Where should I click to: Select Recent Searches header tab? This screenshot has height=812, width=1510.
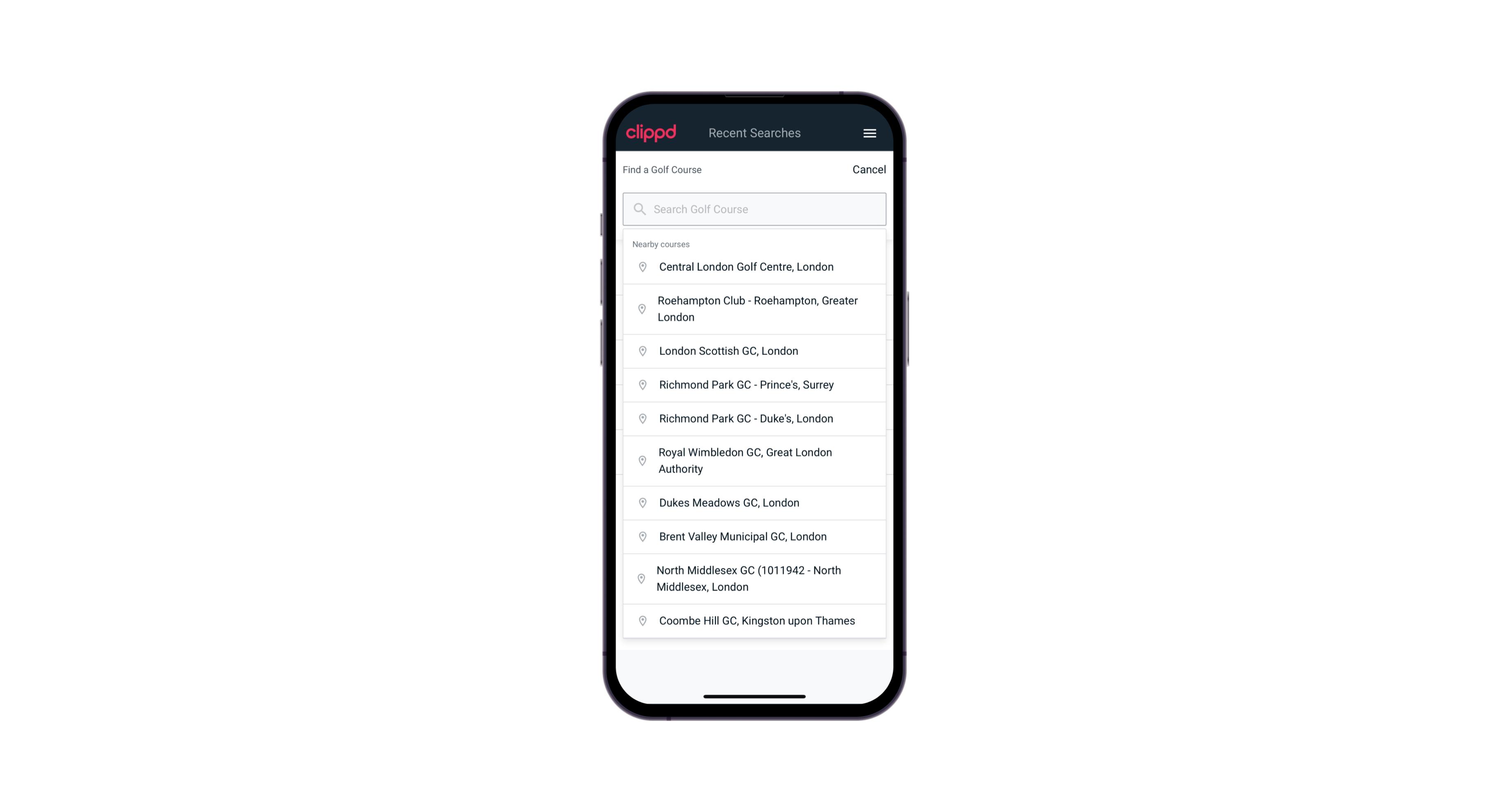click(755, 133)
